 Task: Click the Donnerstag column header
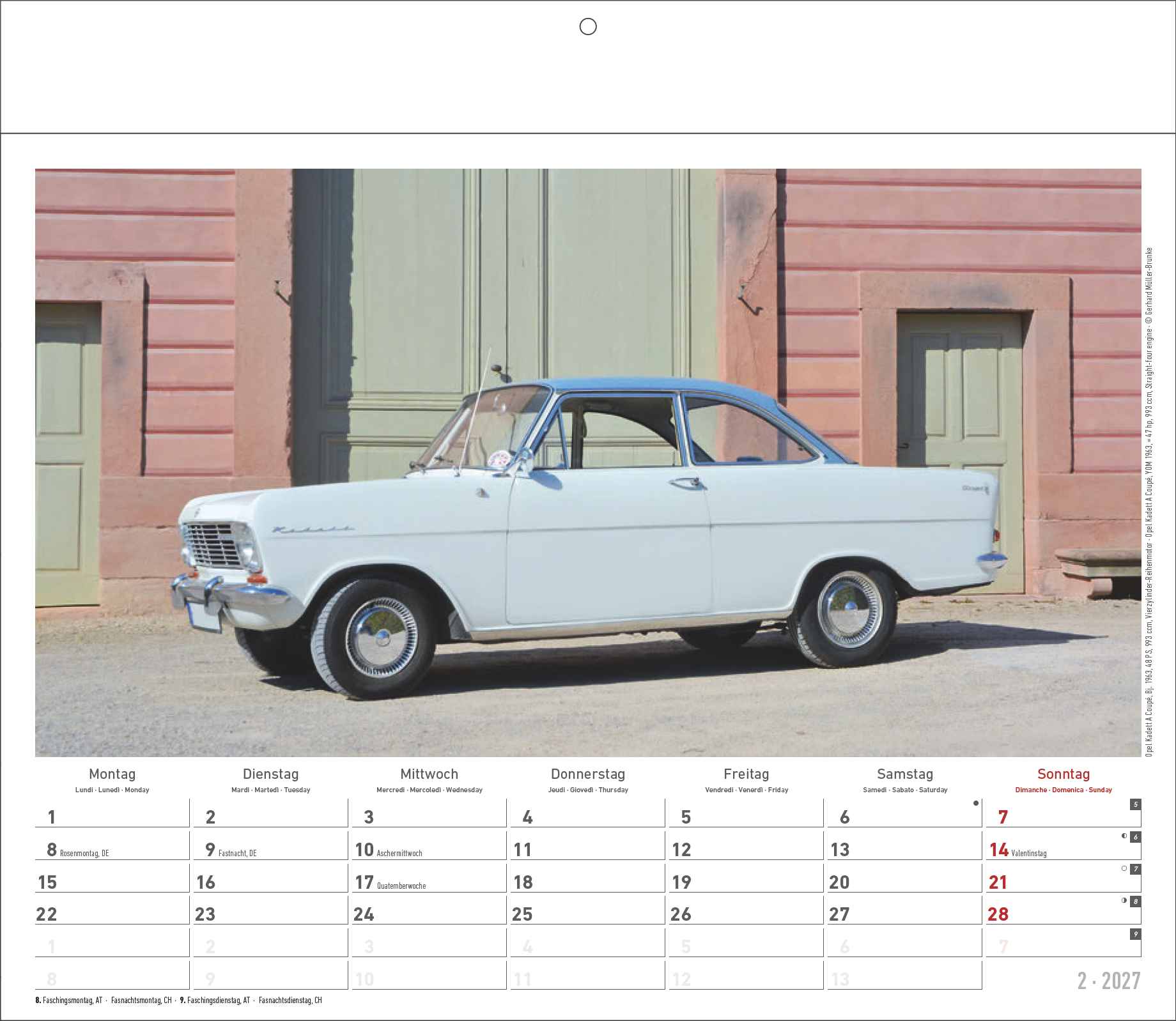pos(588,774)
